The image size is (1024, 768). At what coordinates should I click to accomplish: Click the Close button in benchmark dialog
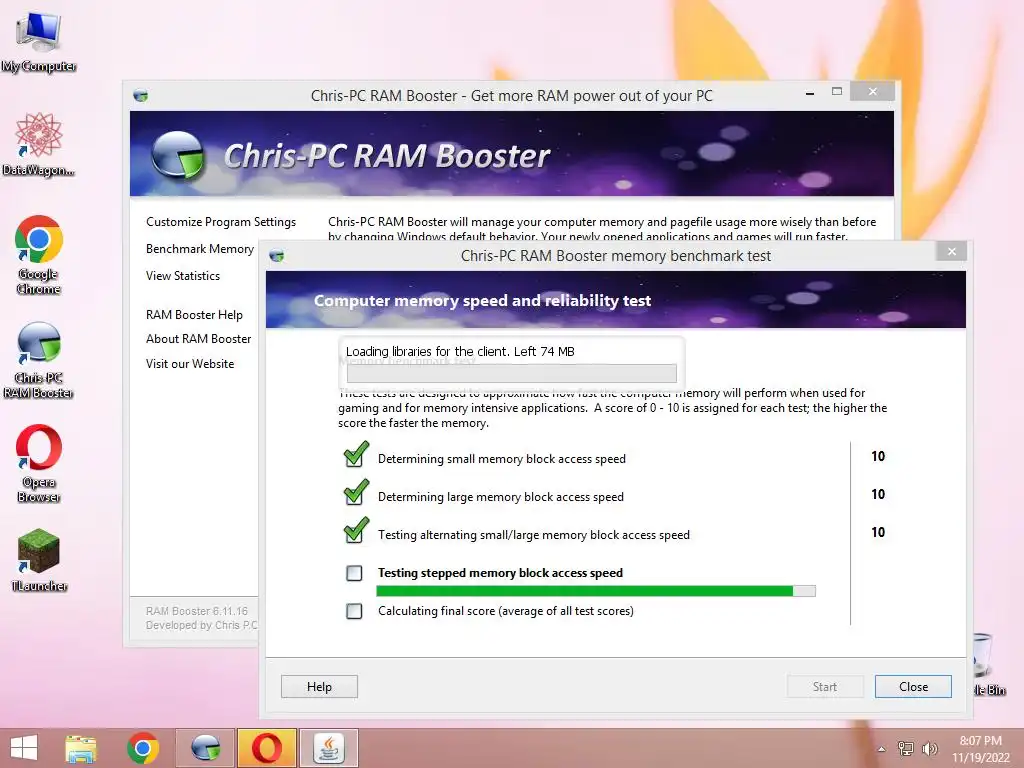pos(913,686)
